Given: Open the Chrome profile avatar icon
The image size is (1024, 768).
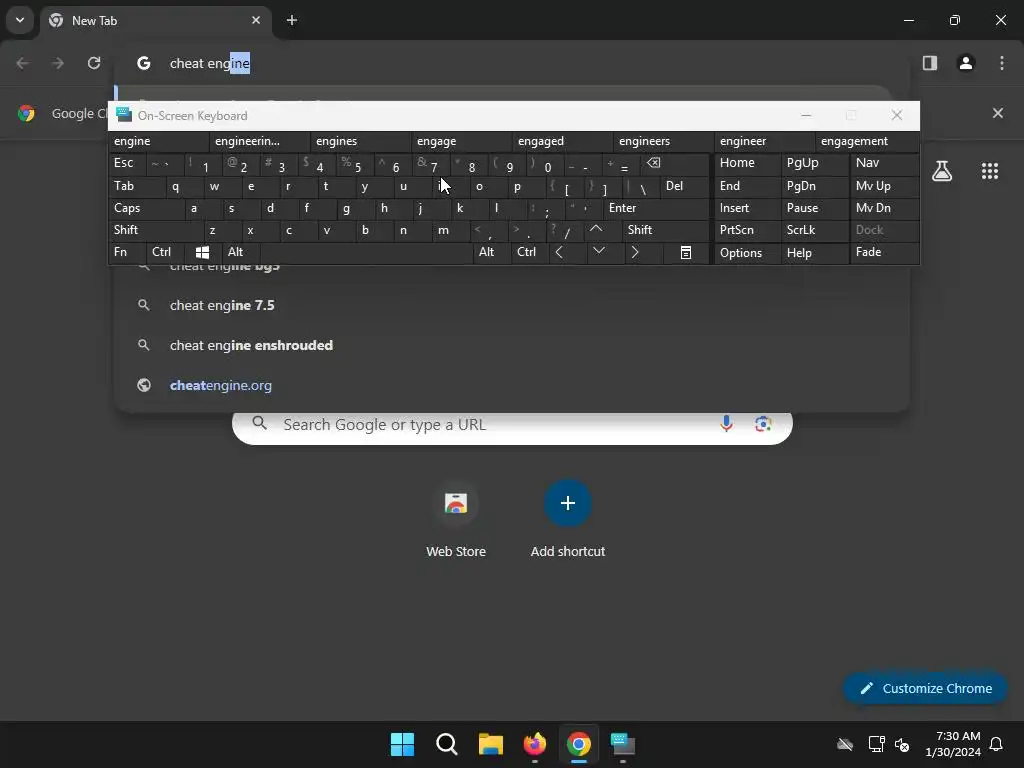Looking at the screenshot, I should tap(966, 63).
